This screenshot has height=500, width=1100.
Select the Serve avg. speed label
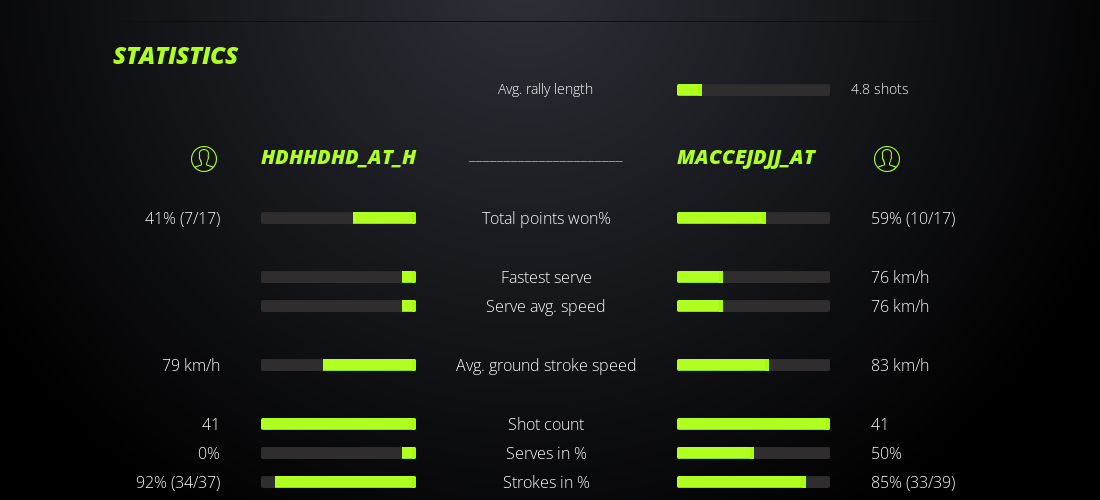coord(546,306)
